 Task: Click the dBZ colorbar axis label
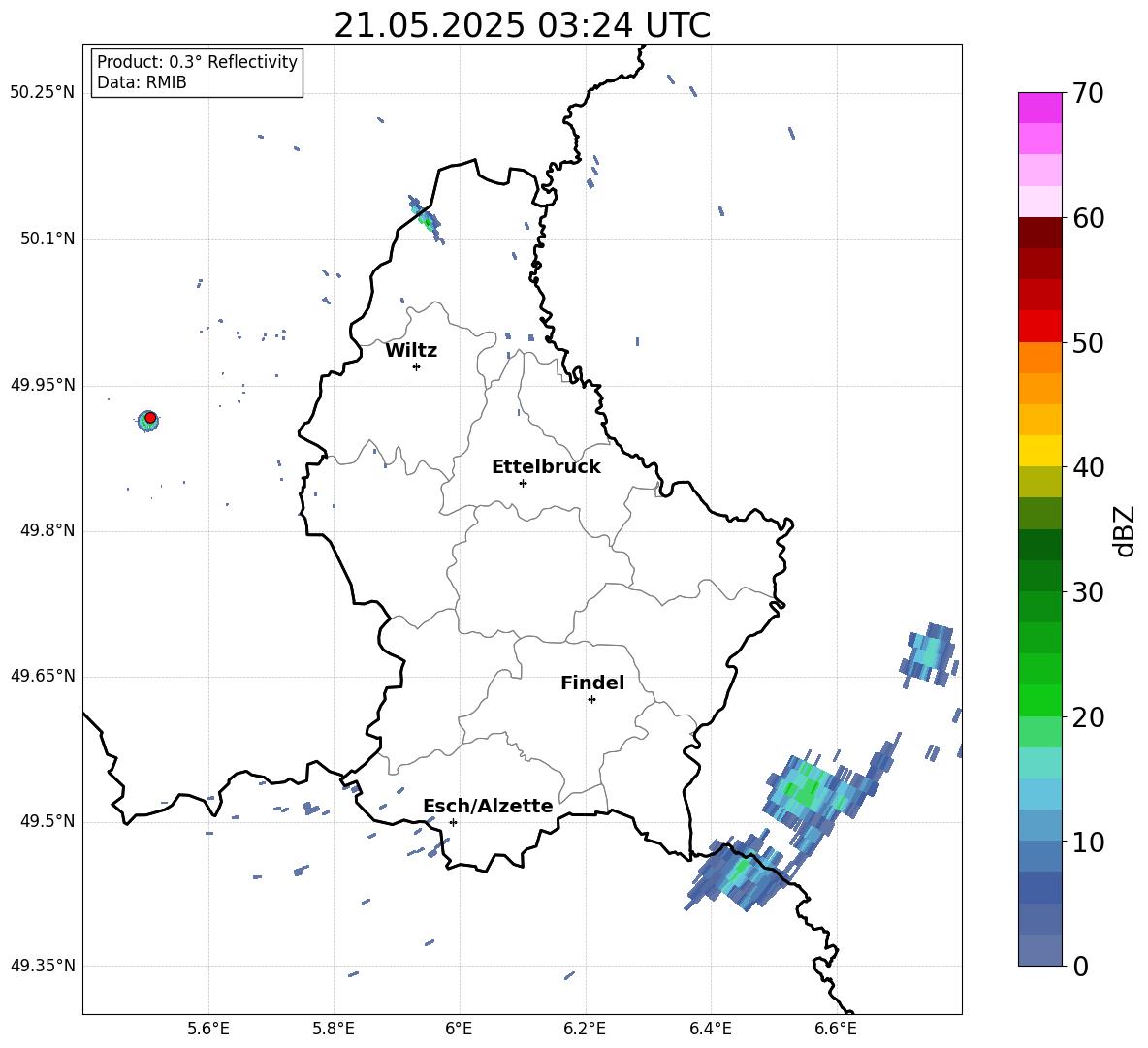tap(1126, 530)
